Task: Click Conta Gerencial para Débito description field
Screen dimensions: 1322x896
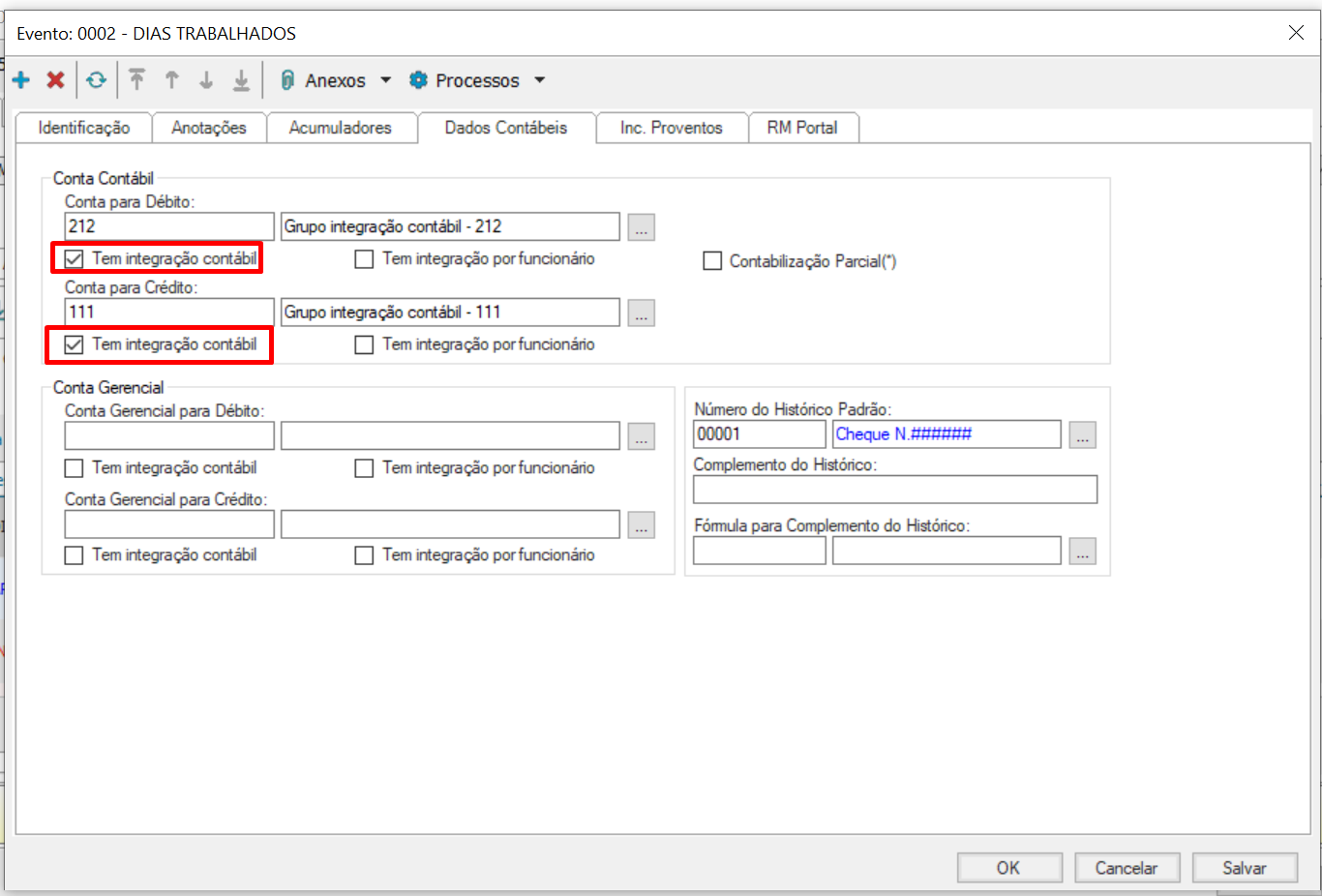Action: 450,436
